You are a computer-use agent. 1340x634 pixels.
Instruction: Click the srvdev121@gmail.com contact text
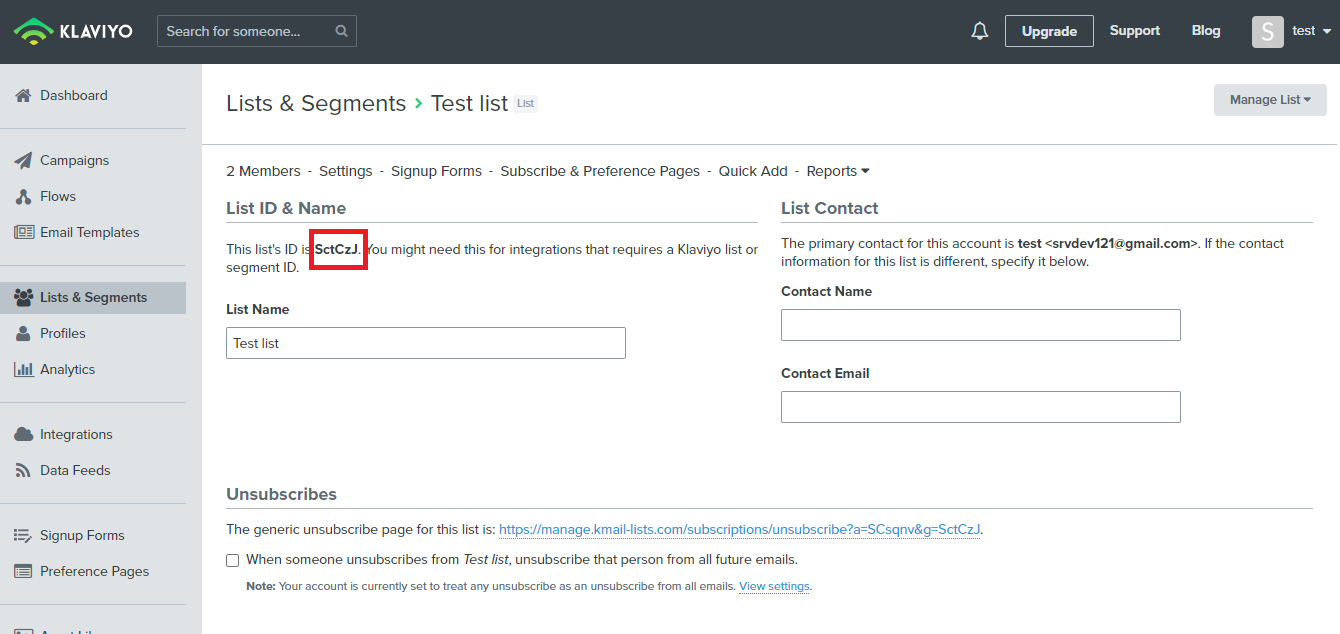[x=1121, y=243]
